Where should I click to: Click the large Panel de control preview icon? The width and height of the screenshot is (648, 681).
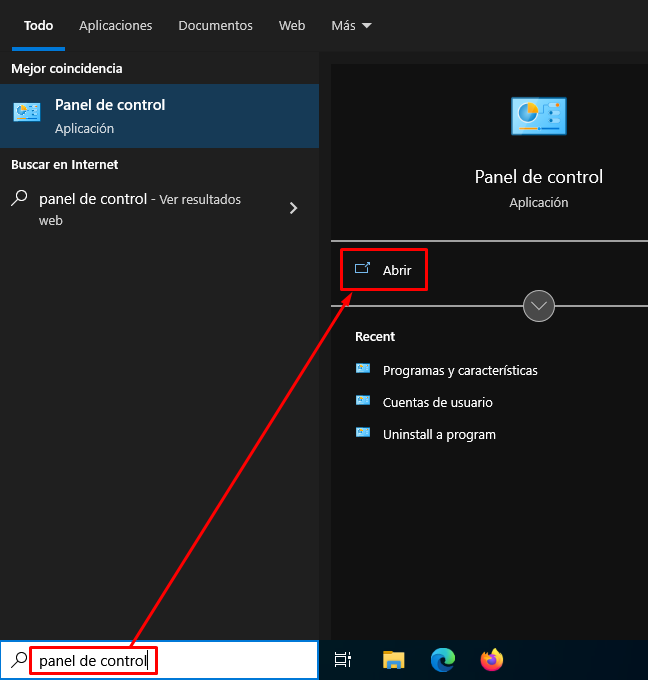coord(539,116)
